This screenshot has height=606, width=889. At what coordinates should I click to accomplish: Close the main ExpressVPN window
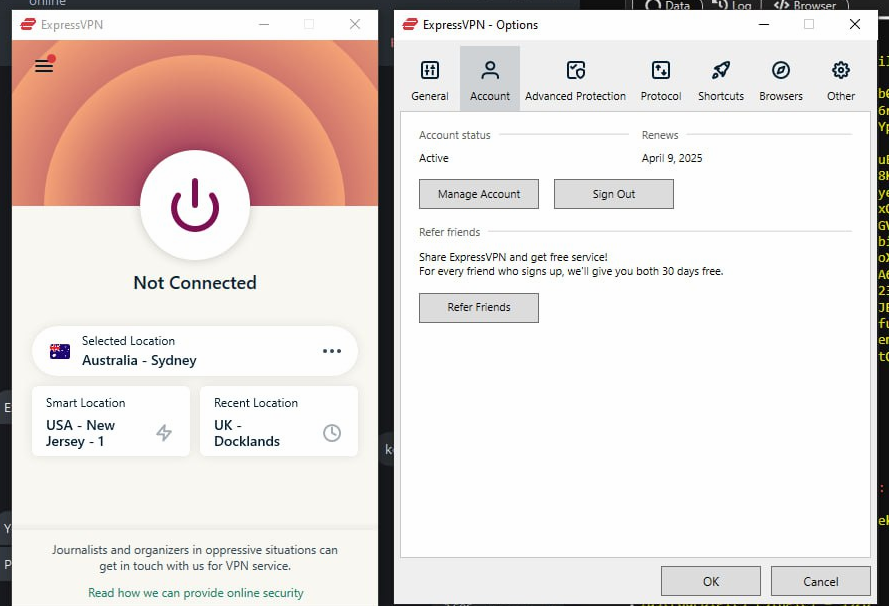[x=355, y=24]
